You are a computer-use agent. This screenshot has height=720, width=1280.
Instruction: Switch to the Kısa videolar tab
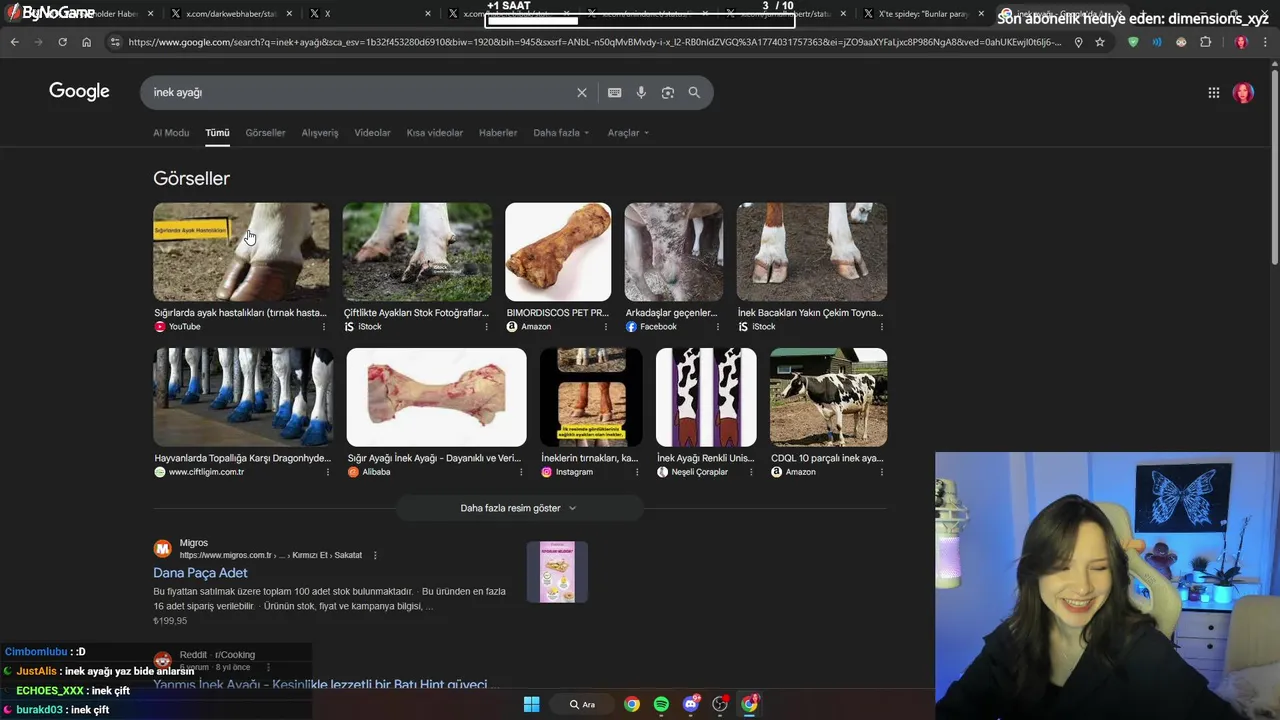(435, 133)
